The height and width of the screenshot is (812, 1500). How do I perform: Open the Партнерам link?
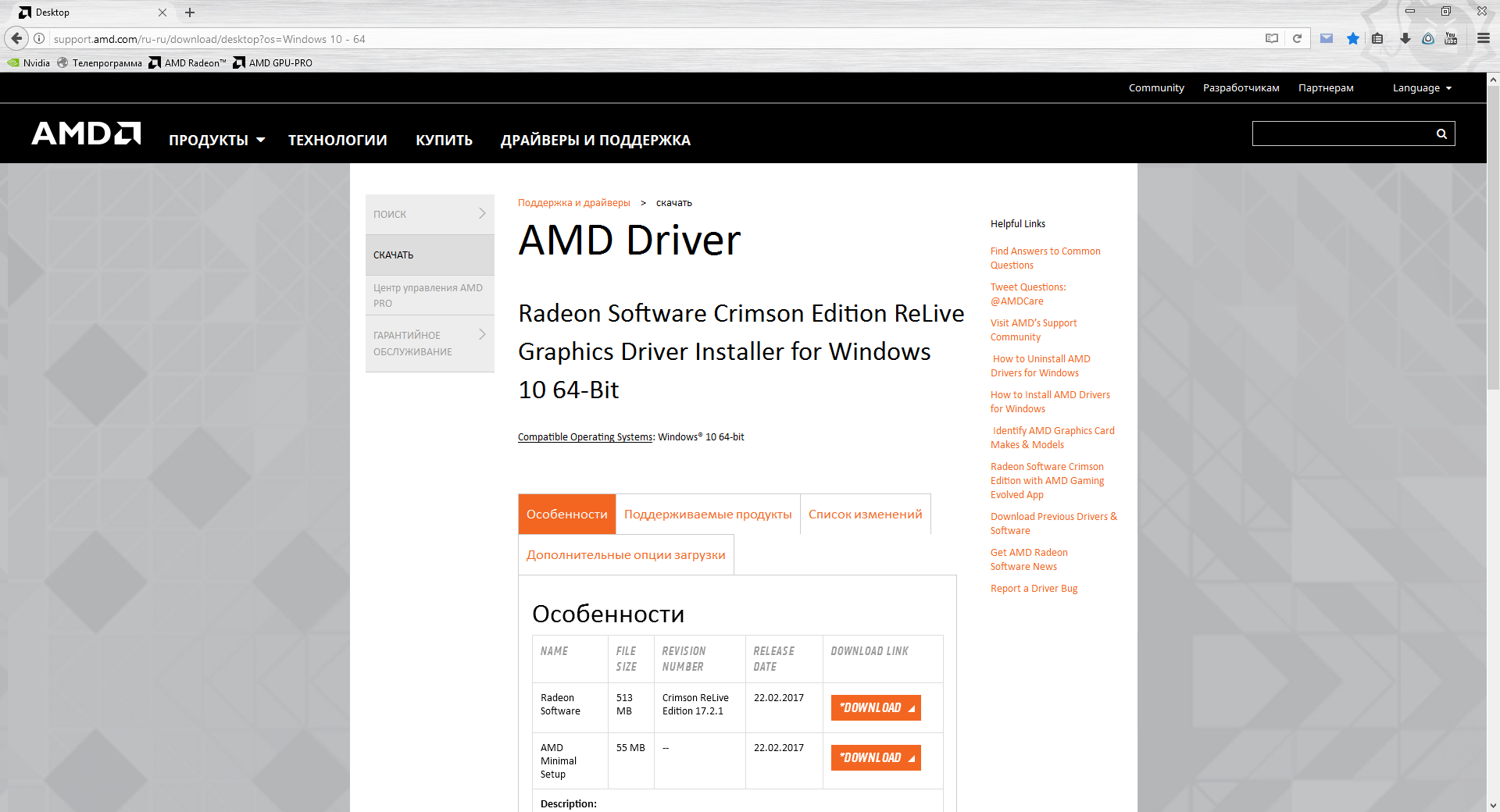pos(1326,88)
